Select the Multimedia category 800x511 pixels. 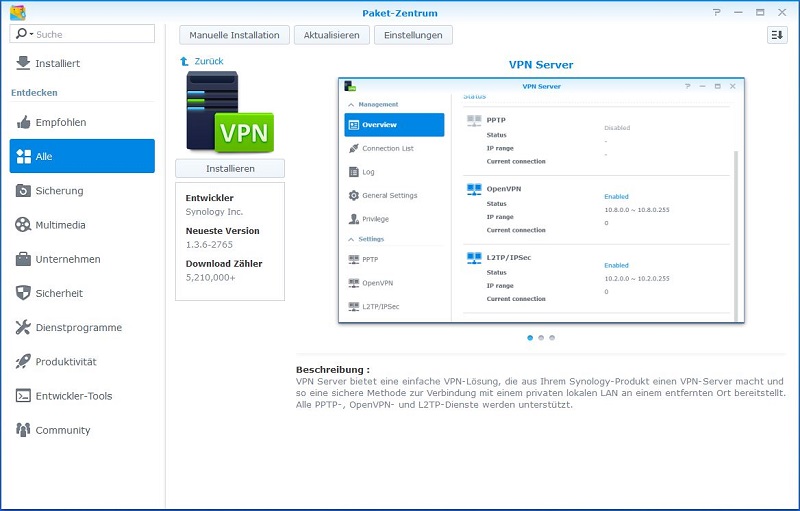(82, 225)
